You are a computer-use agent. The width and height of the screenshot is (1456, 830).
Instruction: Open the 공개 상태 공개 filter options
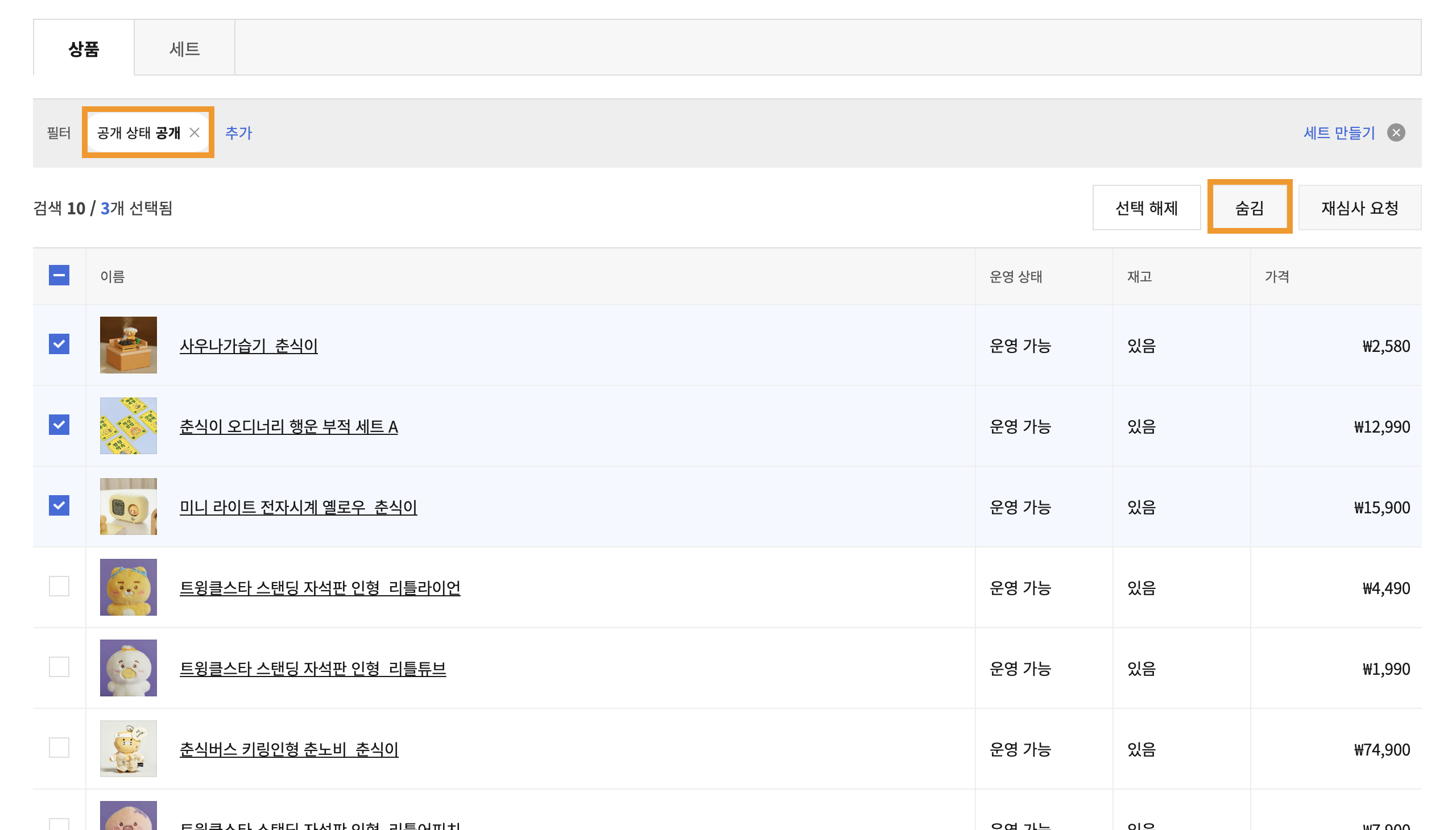coord(139,133)
